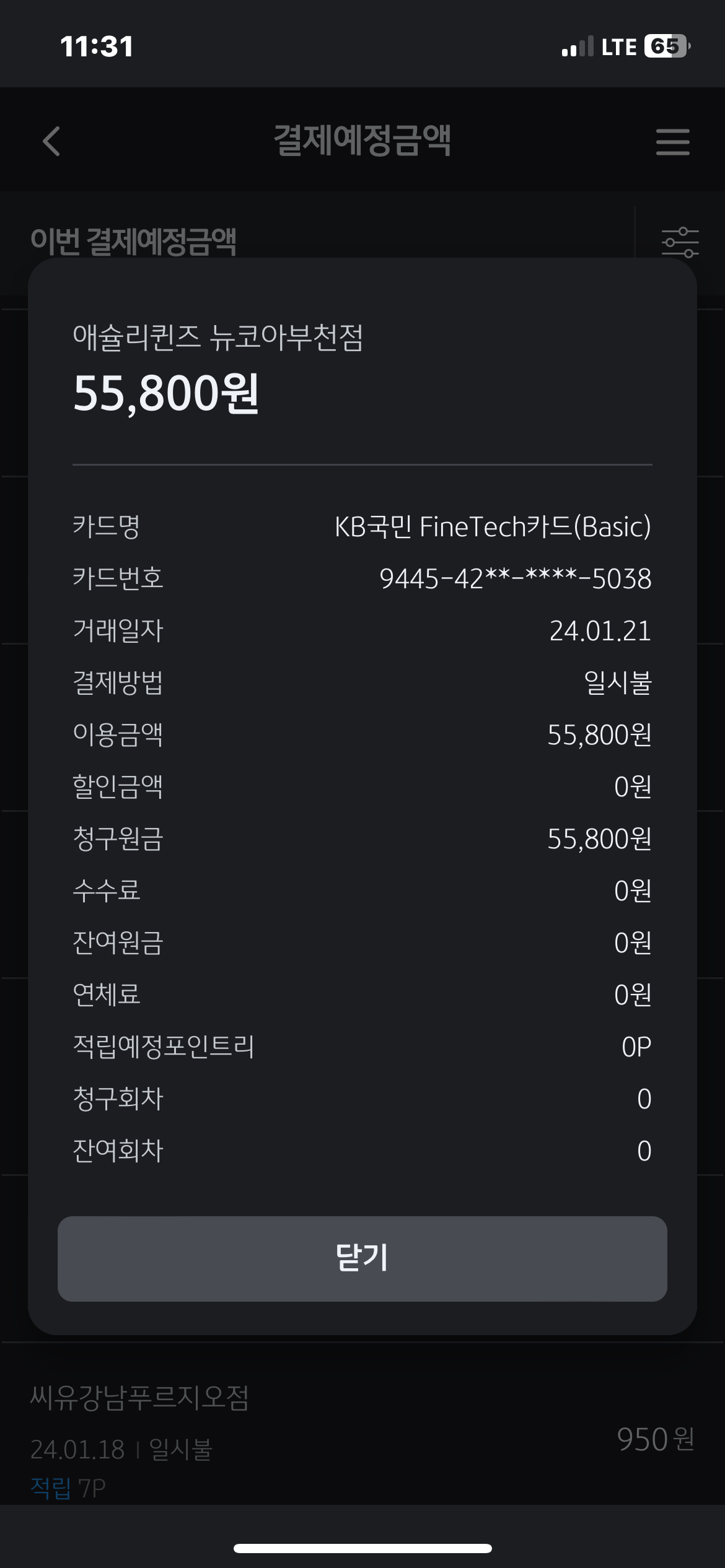Tap the transaction date 24.01.21

tap(600, 631)
